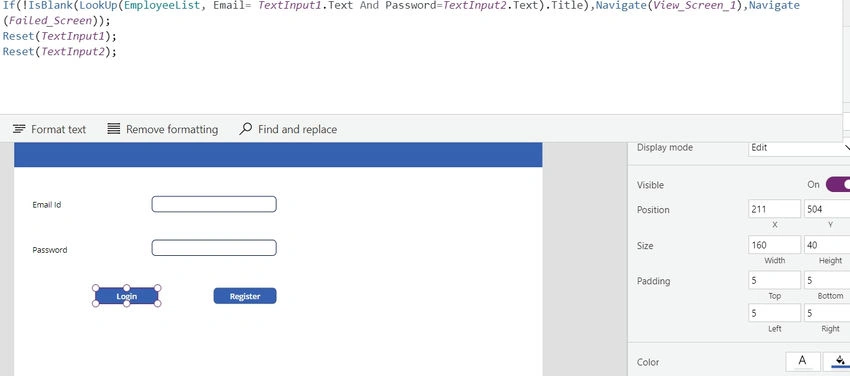Click the Display mode property label

click(x=665, y=147)
